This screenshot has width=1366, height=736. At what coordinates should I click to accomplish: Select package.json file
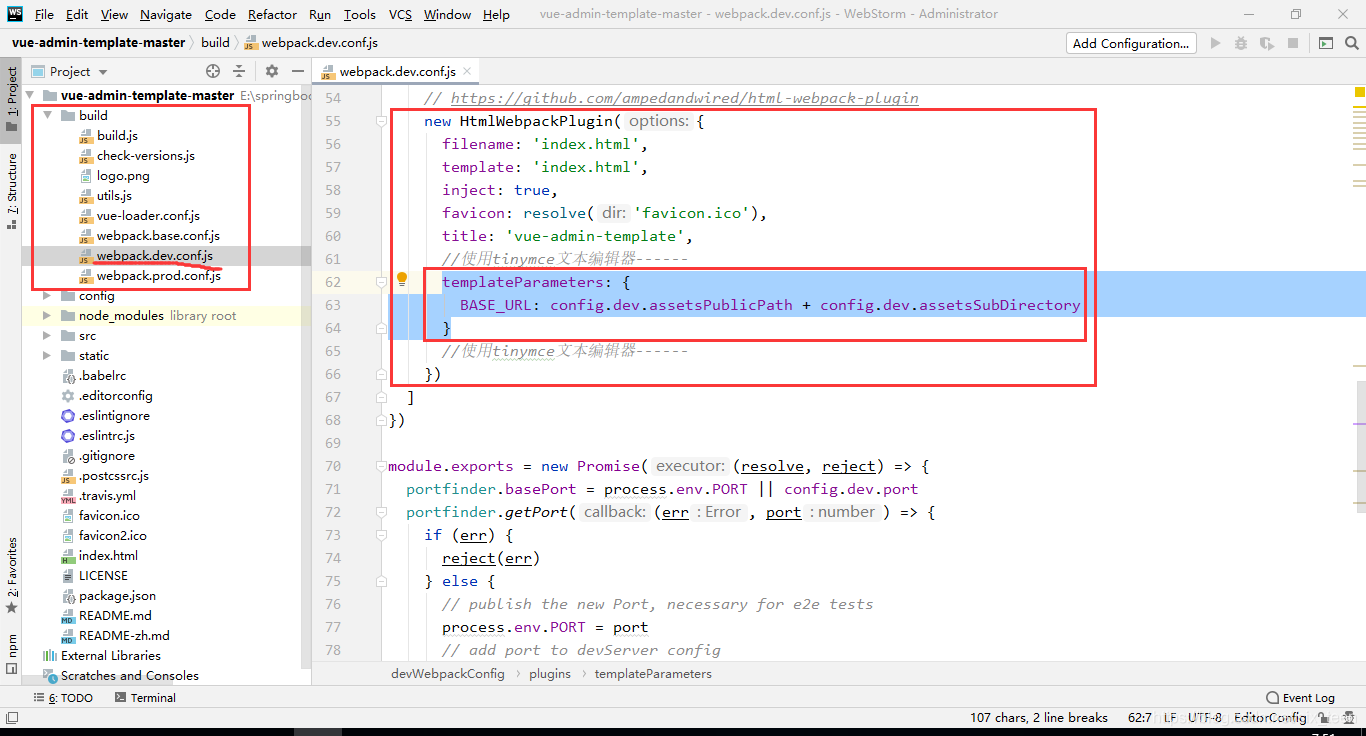click(x=117, y=596)
